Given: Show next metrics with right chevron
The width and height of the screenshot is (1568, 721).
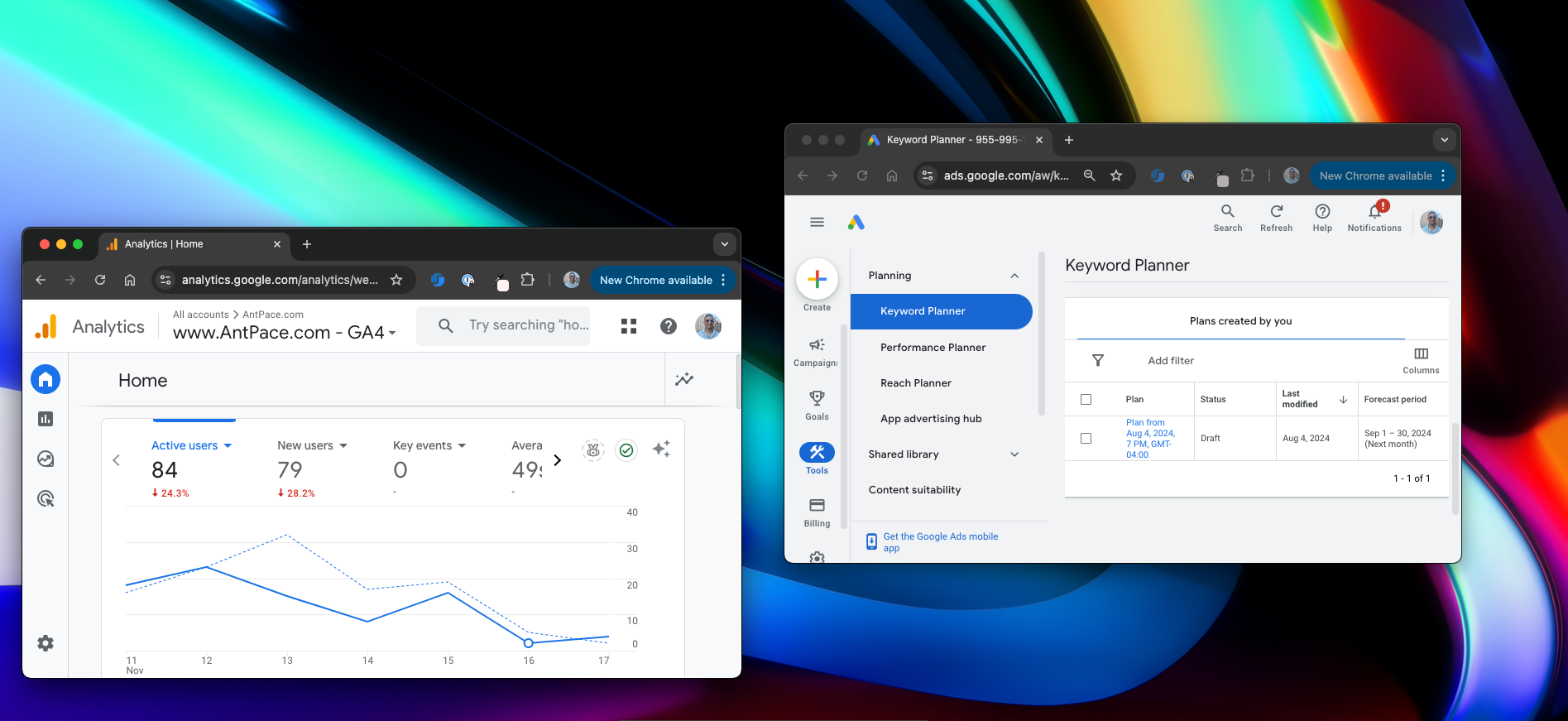Looking at the screenshot, I should point(558,460).
